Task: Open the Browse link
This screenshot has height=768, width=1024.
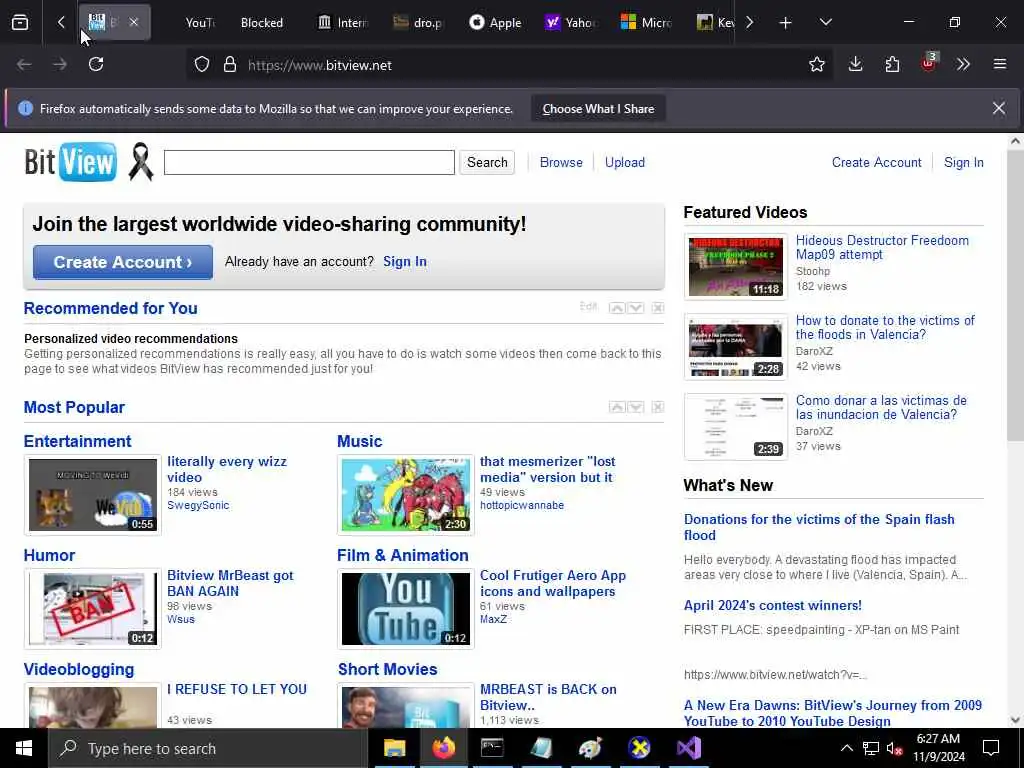Action: pyautogui.click(x=561, y=163)
